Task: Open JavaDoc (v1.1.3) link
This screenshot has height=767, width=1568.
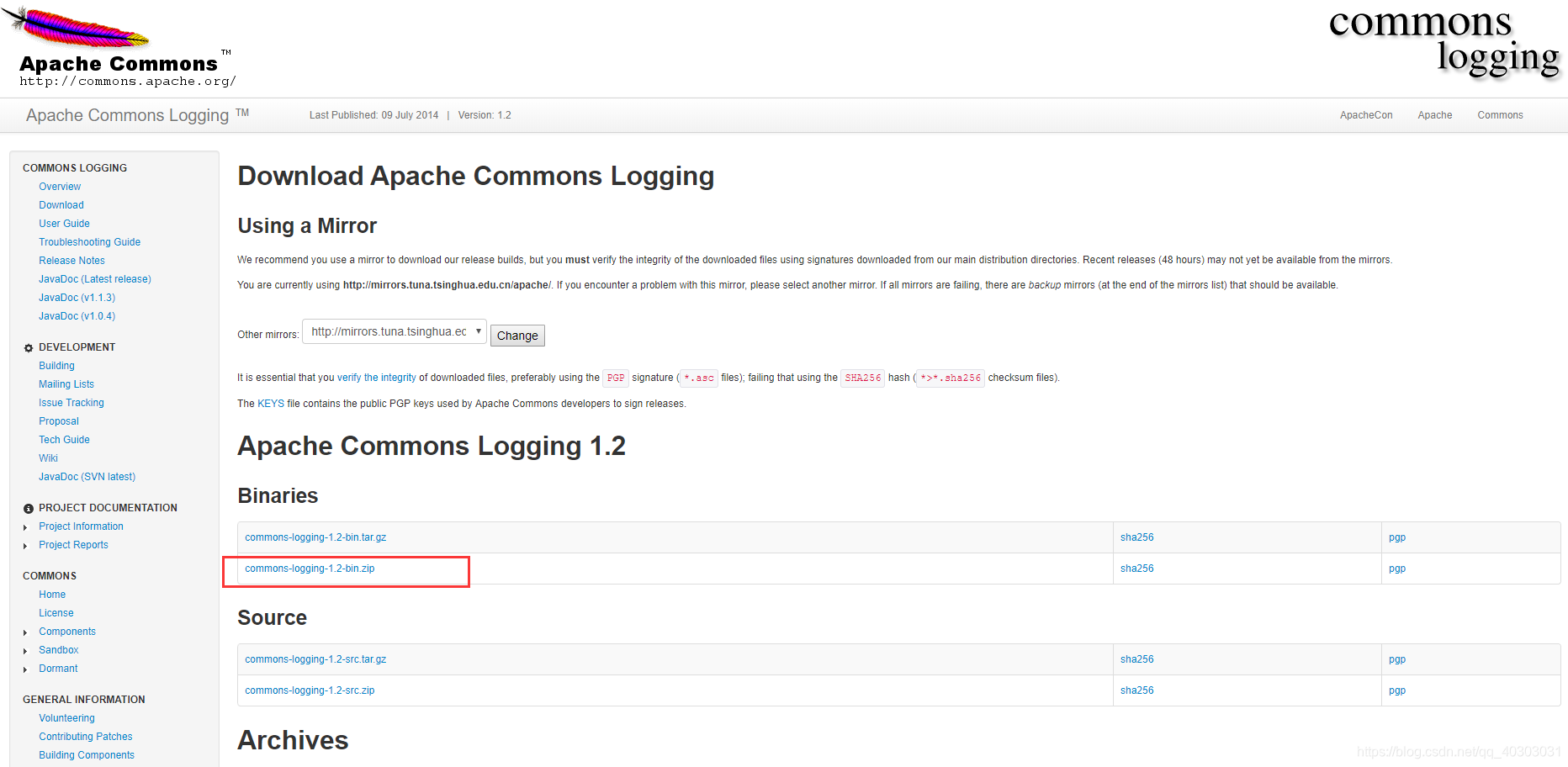Action: 77,298
